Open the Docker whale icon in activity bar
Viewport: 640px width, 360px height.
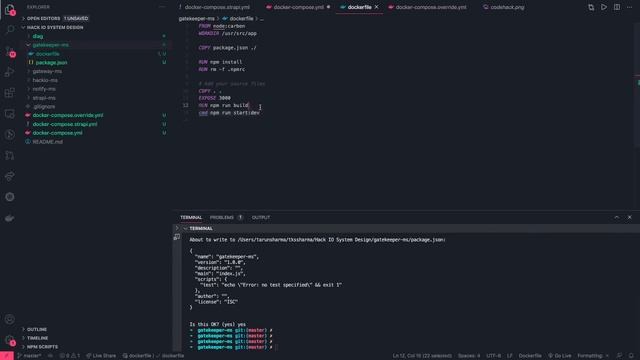pyautogui.click(x=10, y=218)
